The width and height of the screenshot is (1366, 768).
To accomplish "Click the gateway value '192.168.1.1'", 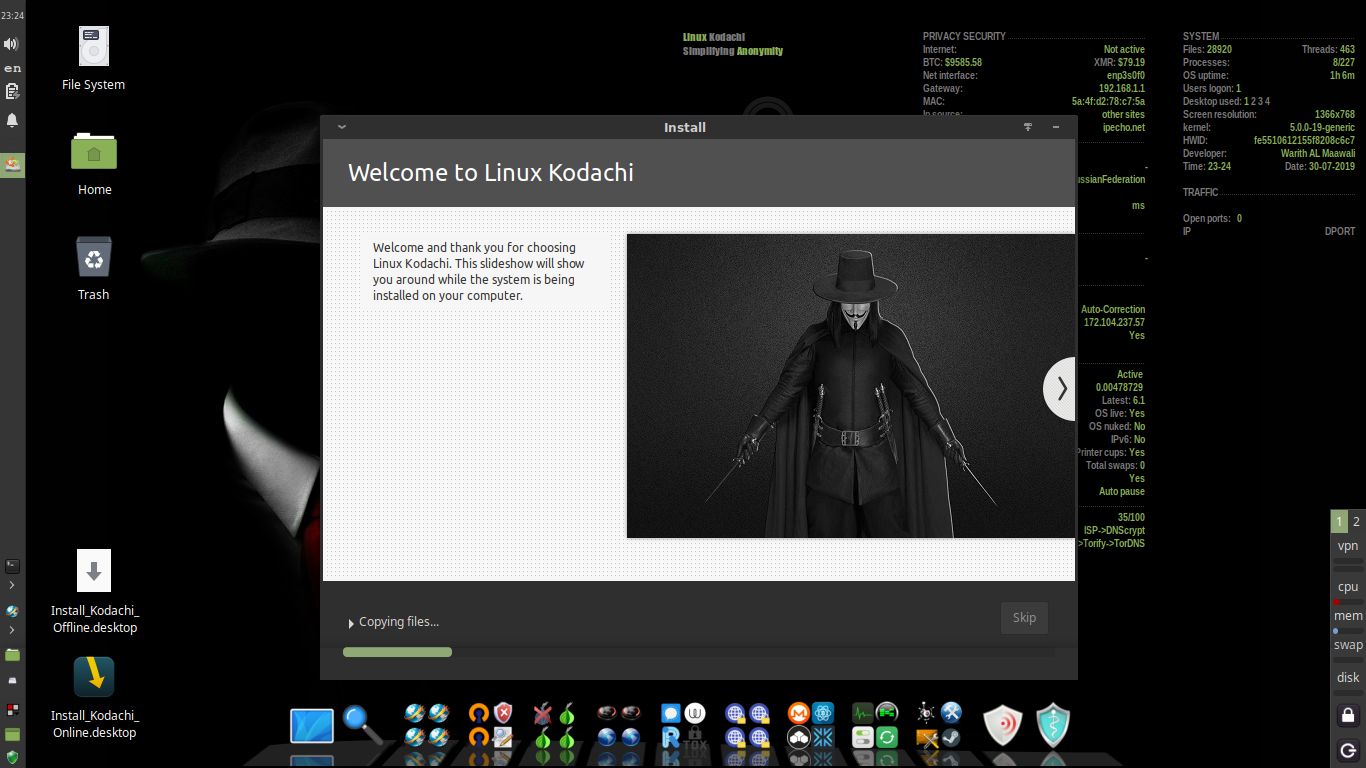I will [1122, 88].
